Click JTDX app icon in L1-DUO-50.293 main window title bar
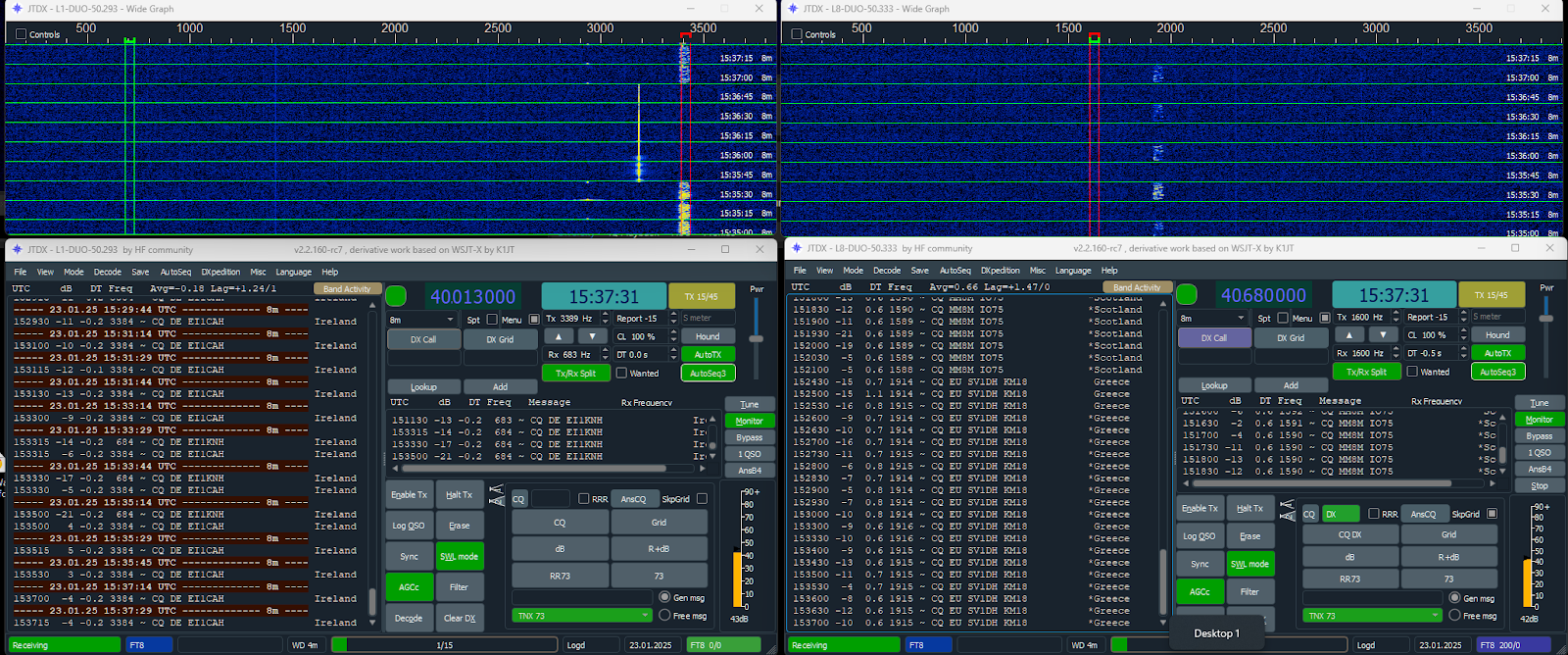The height and width of the screenshot is (655, 1568). click(x=17, y=249)
